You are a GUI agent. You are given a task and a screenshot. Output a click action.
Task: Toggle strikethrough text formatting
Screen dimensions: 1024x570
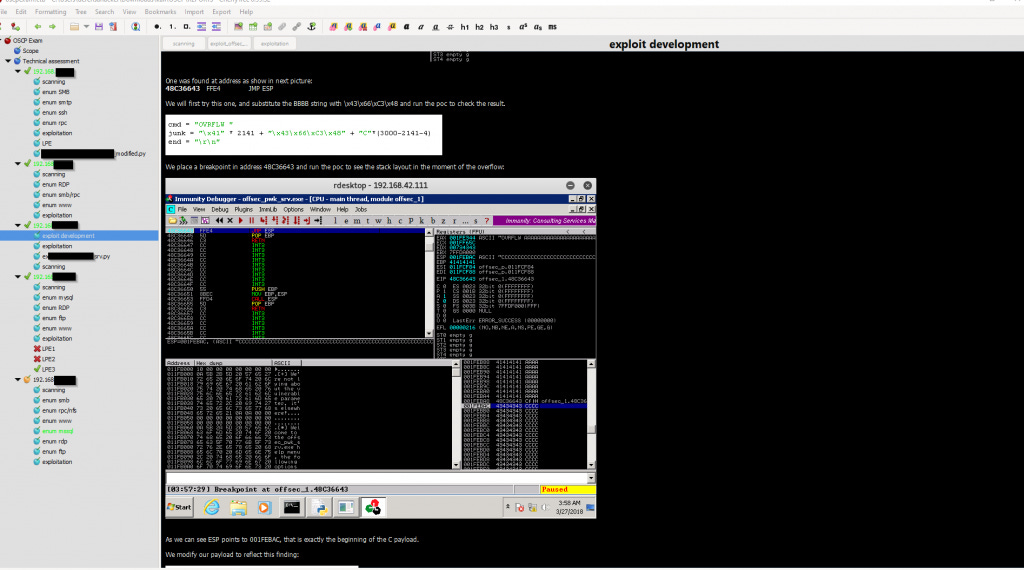[x=450, y=27]
